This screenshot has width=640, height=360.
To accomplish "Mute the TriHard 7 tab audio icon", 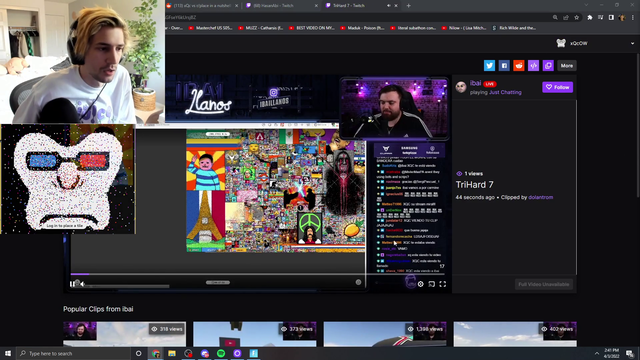I will coord(388,6).
